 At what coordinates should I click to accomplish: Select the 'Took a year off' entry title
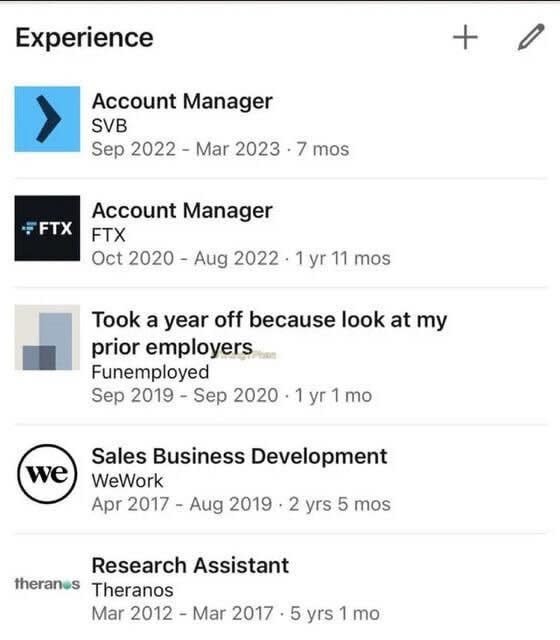tap(269, 333)
